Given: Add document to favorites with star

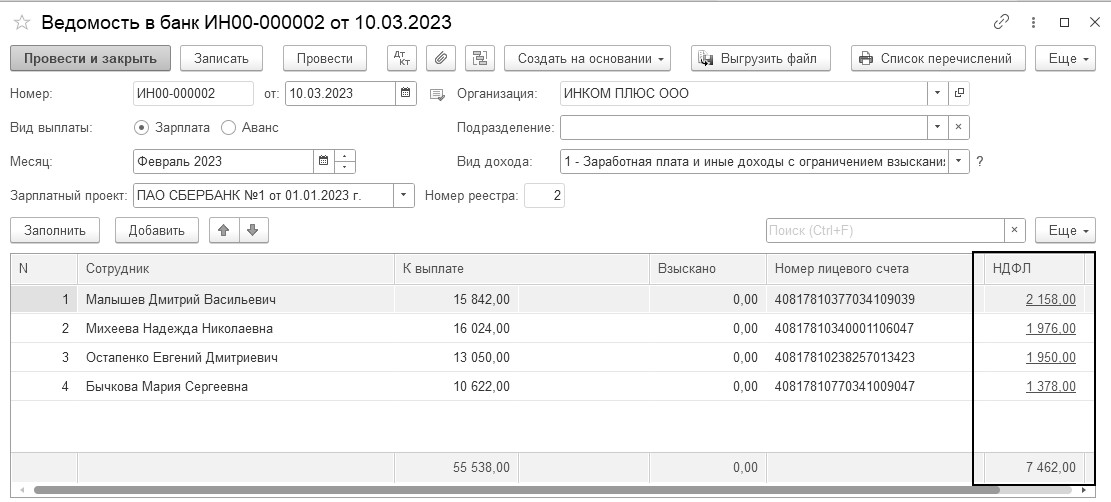Looking at the screenshot, I should (21, 22).
